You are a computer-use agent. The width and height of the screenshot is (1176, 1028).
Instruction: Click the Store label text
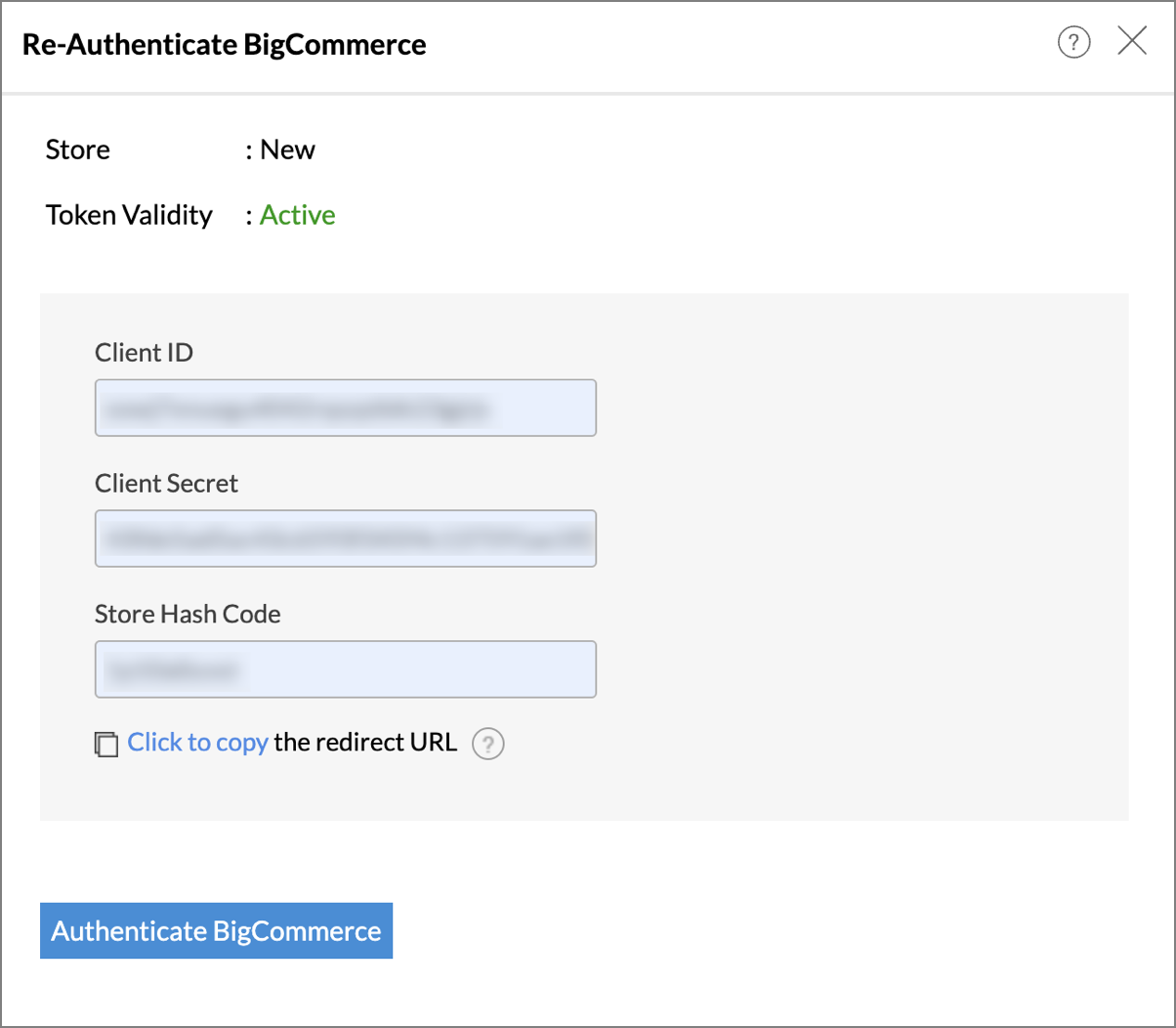pyautogui.click(x=78, y=150)
